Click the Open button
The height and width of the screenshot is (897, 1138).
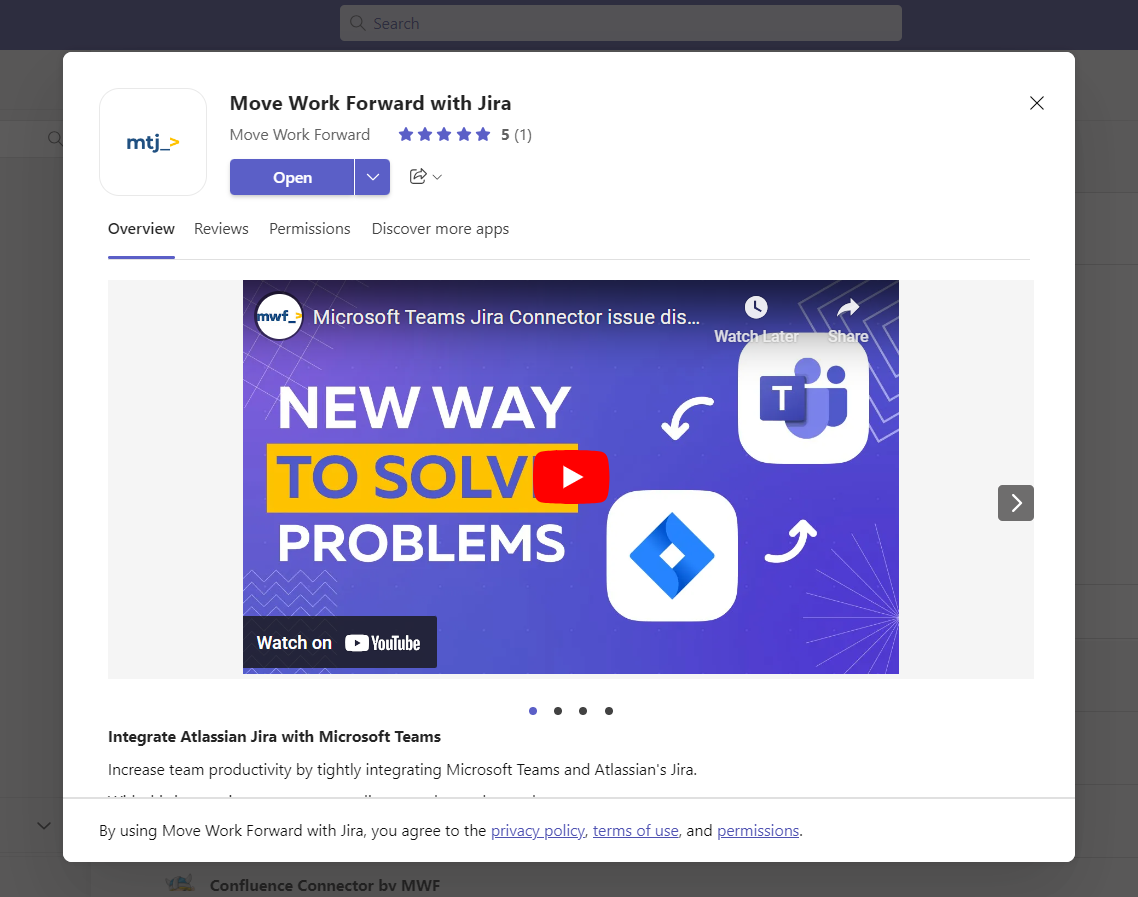coord(292,177)
